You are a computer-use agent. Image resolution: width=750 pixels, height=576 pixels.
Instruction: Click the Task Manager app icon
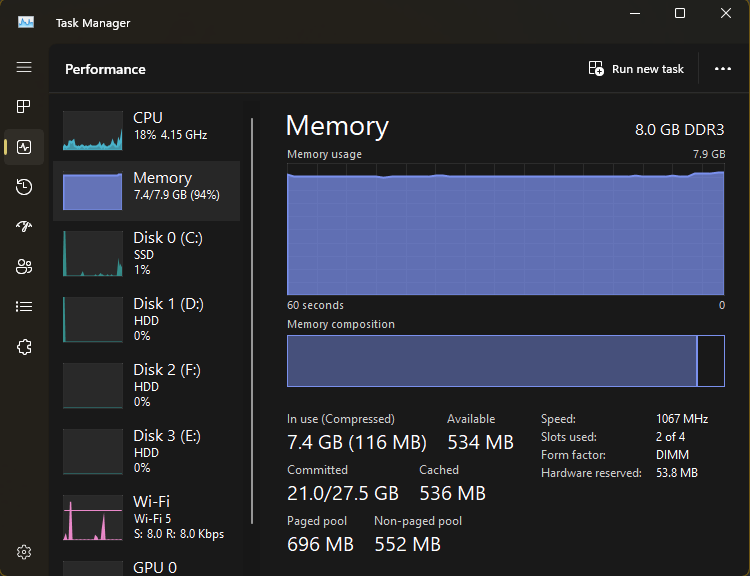pos(26,22)
